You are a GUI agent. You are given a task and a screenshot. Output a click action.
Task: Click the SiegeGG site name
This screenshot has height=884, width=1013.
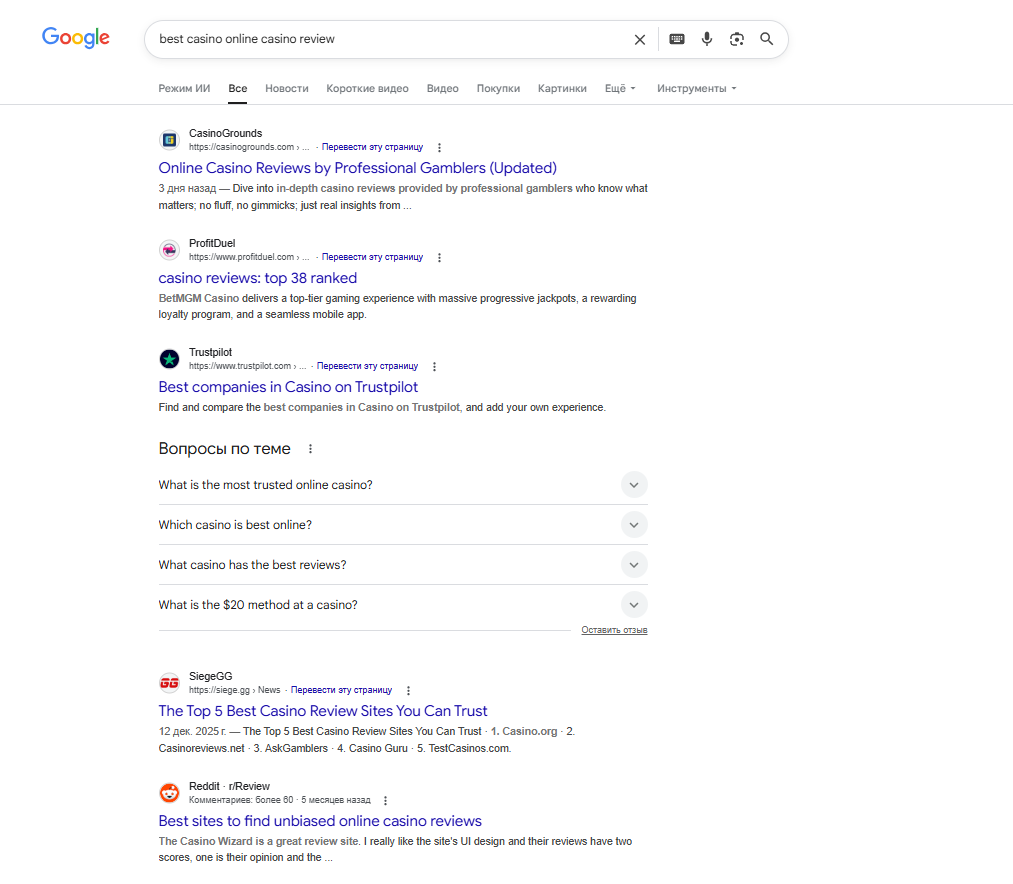point(211,676)
